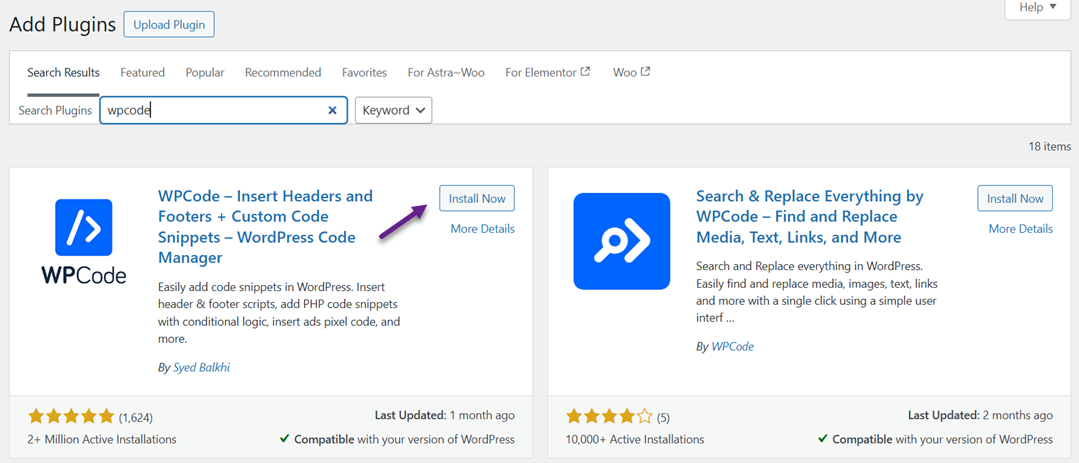Expand the Help panel
Screen dimensions: 1079x463
click(x=1038, y=8)
